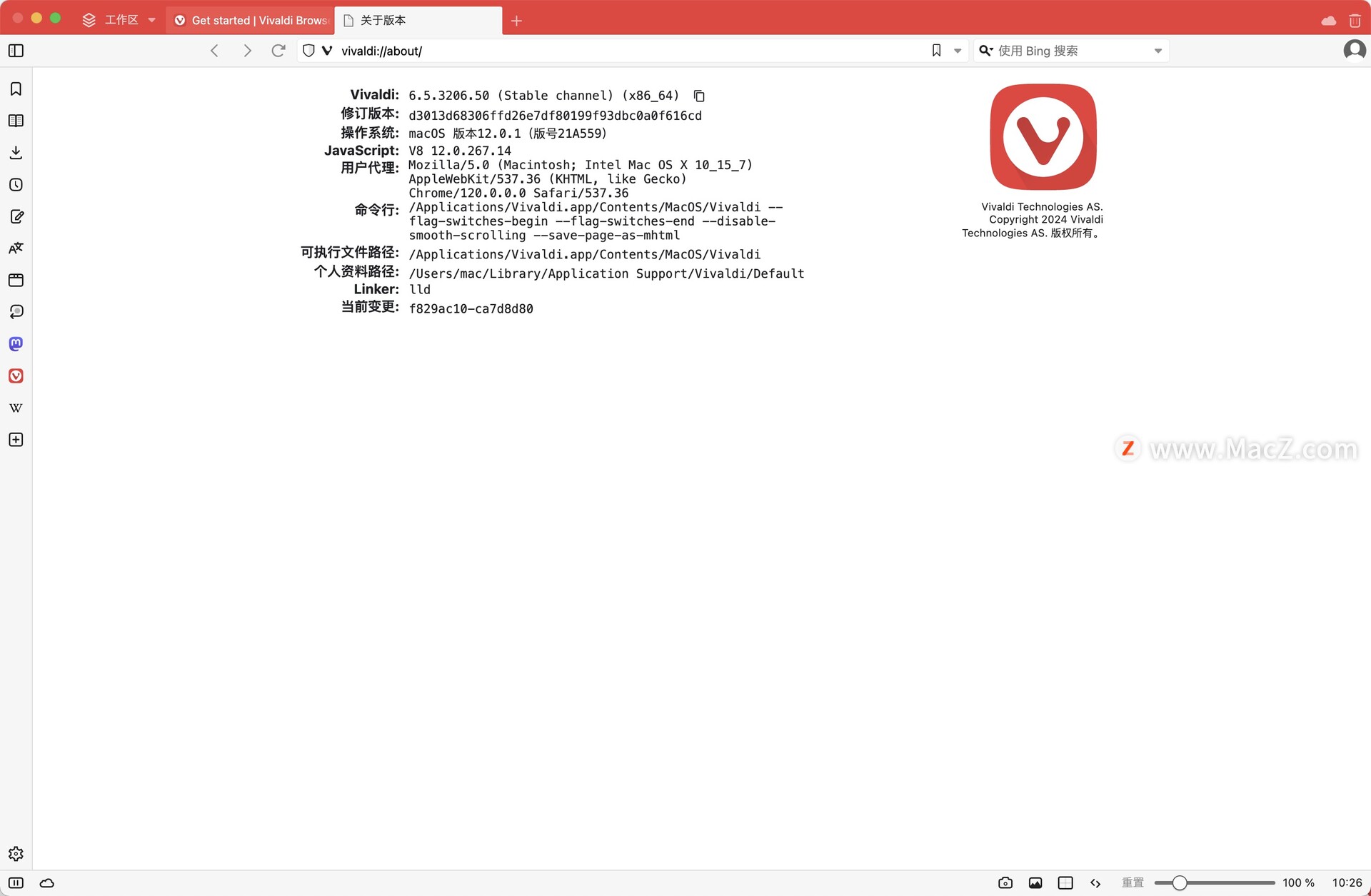
Task: Open the tracker blocker shield icon
Action: 308,51
